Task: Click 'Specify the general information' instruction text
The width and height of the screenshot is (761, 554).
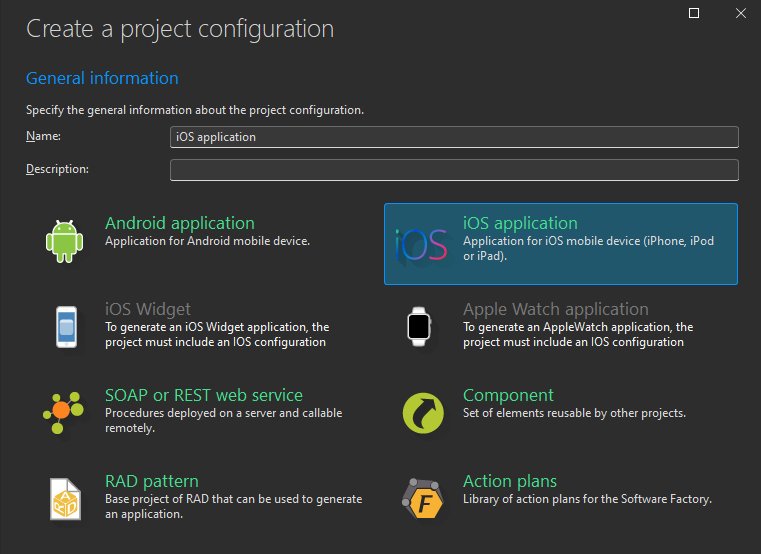Action: tap(195, 110)
